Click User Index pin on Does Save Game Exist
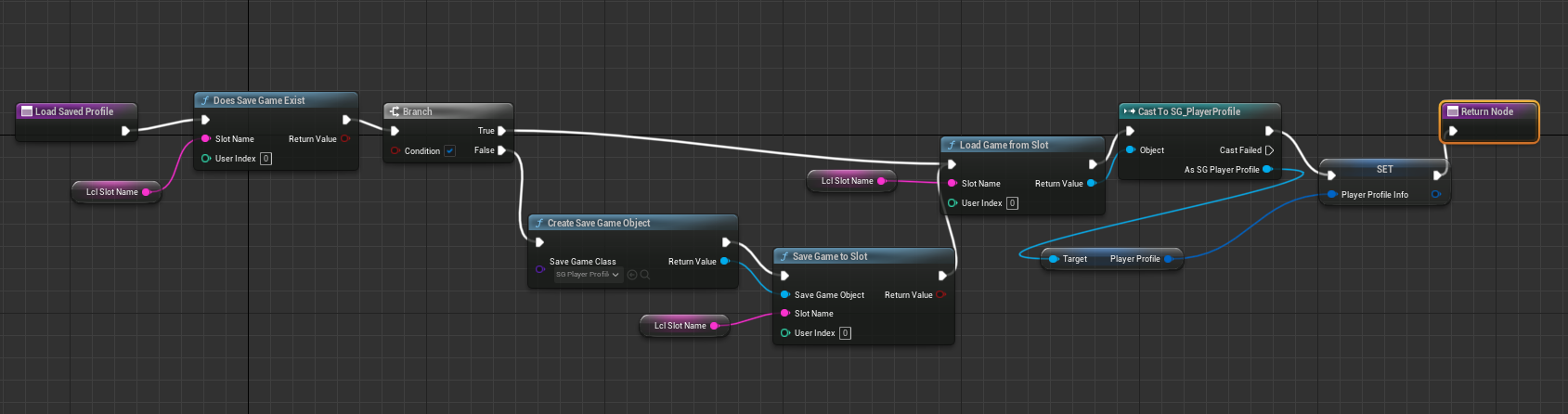Viewport: 1568px width, 414px height. pyautogui.click(x=205, y=159)
